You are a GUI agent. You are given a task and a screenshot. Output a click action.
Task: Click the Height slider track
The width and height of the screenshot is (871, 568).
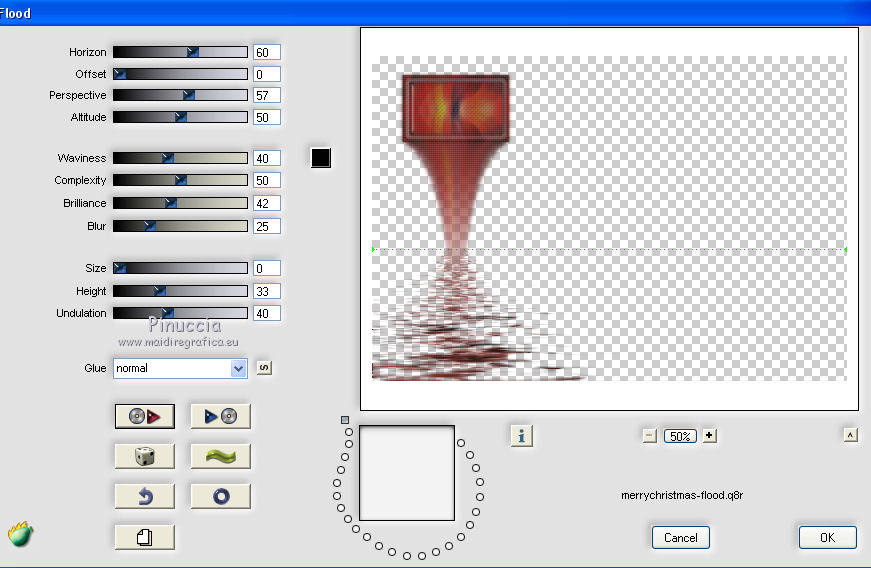click(181, 291)
